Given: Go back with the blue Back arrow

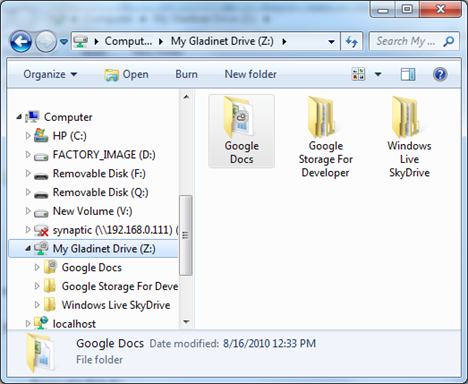Looking at the screenshot, I should pyautogui.click(x=21, y=42).
